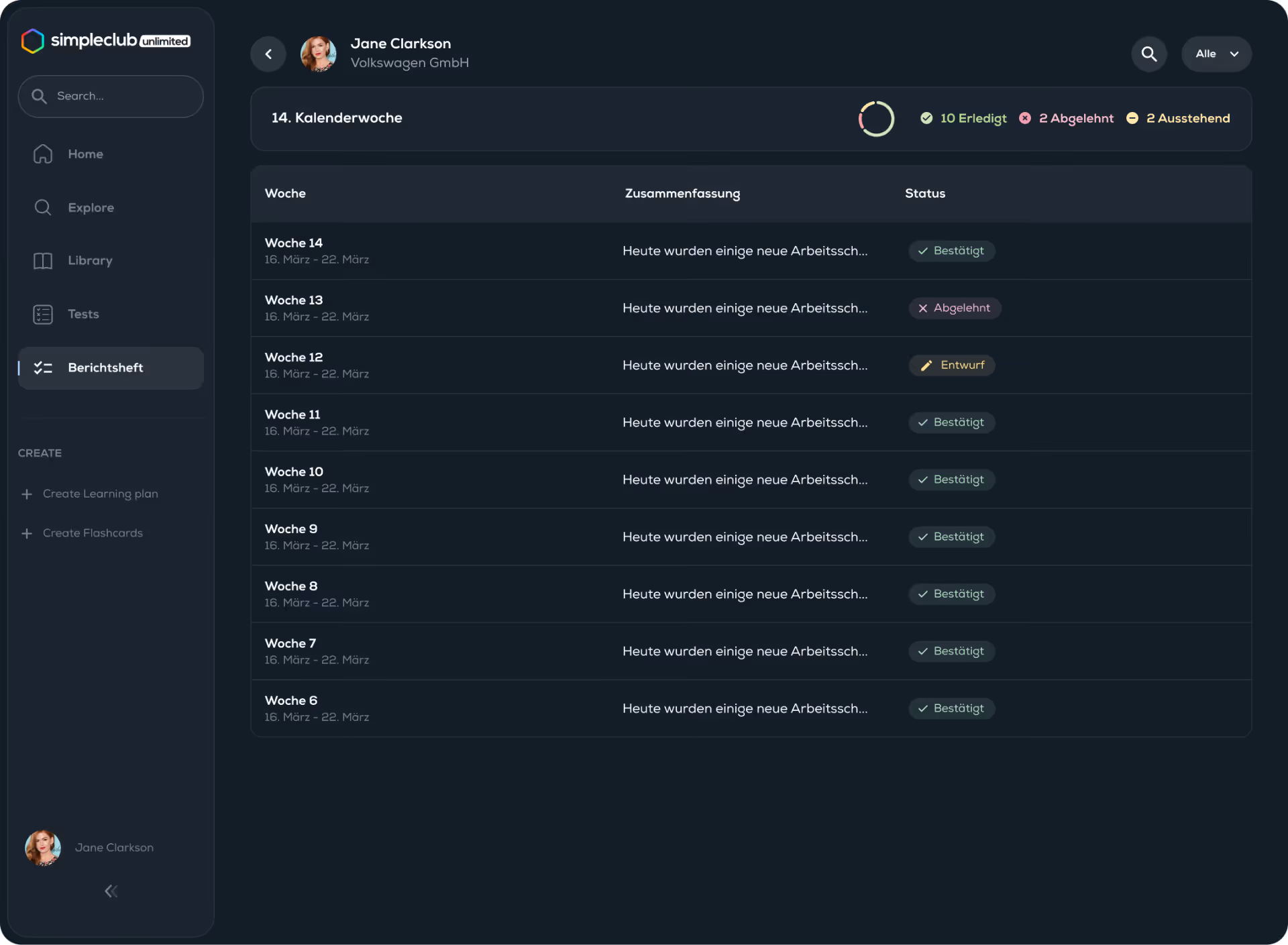Click the Berichtsheft checklist icon

click(43, 368)
